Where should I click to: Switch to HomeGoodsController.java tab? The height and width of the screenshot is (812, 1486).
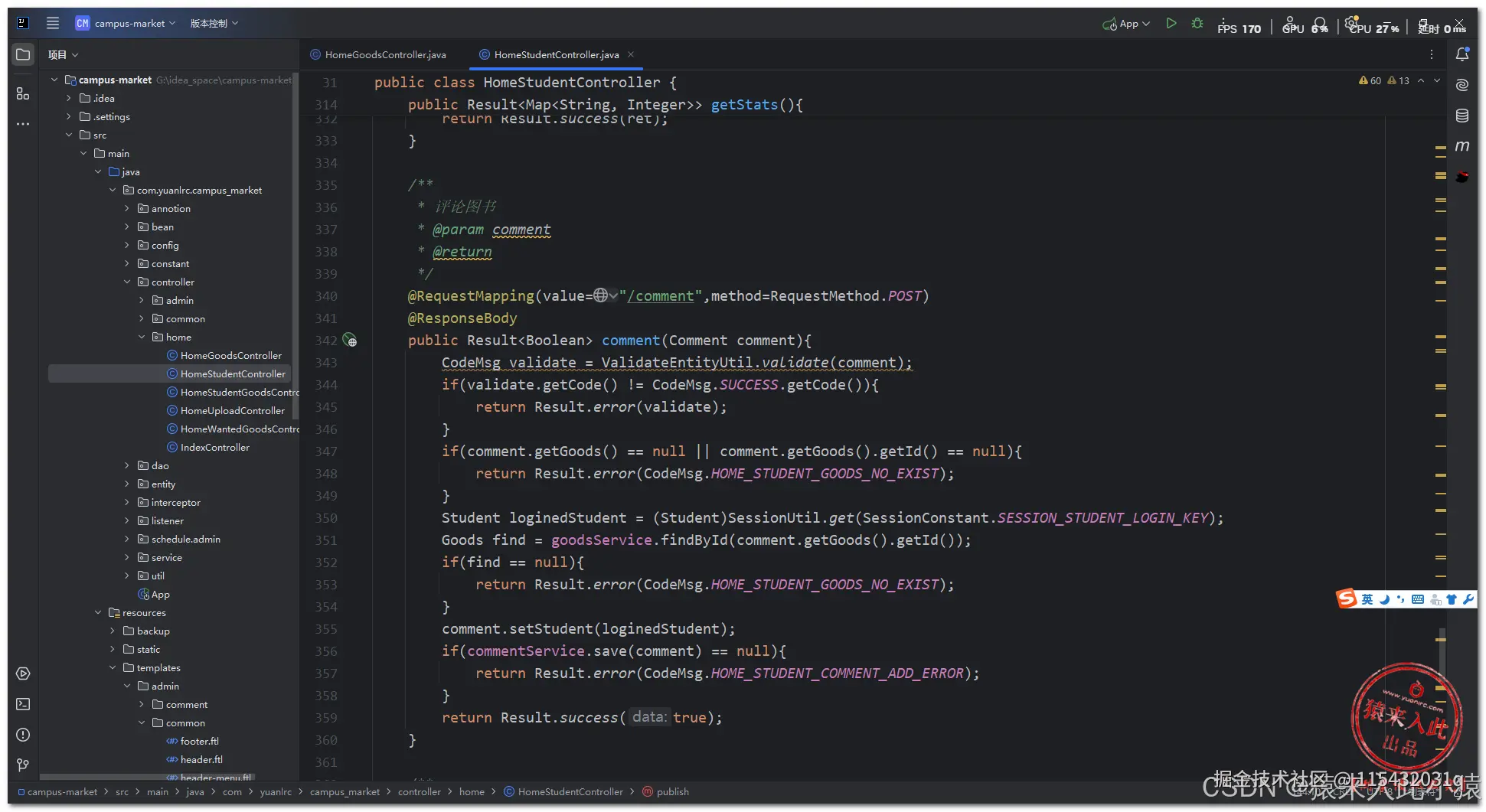[378, 54]
